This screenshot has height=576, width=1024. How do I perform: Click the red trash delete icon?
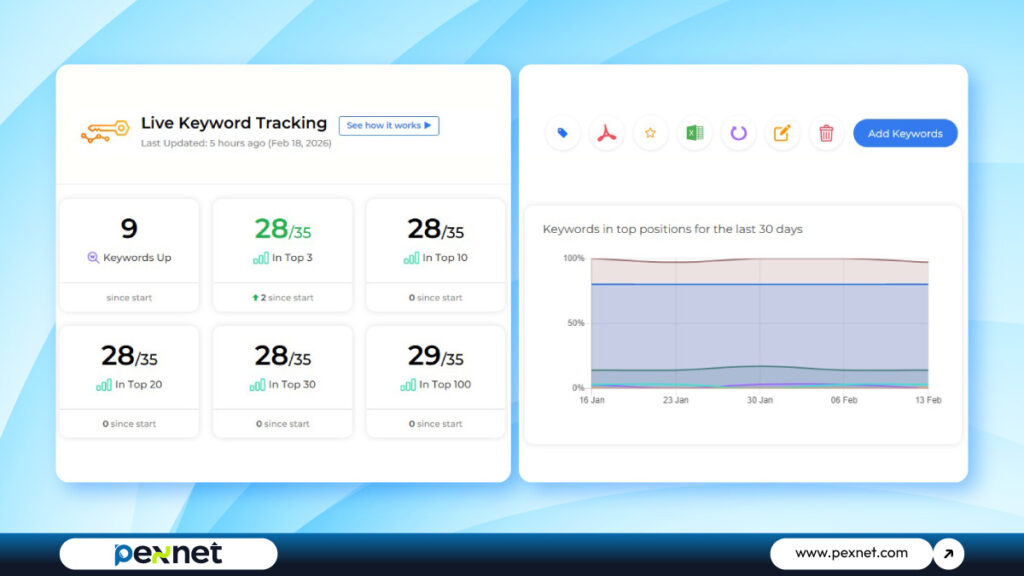(826, 133)
